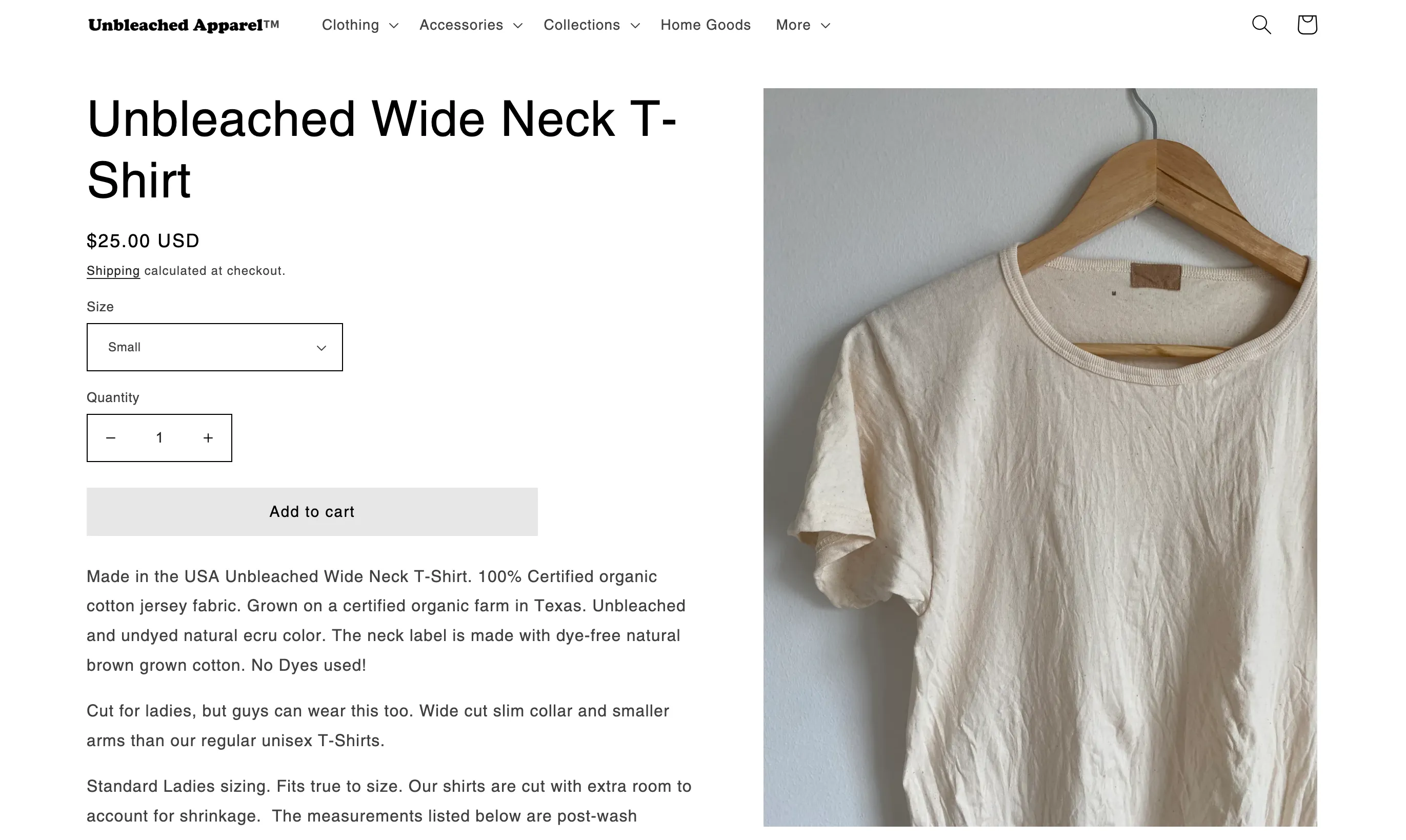1406x840 pixels.
Task: Open the More menu
Action: point(803,25)
